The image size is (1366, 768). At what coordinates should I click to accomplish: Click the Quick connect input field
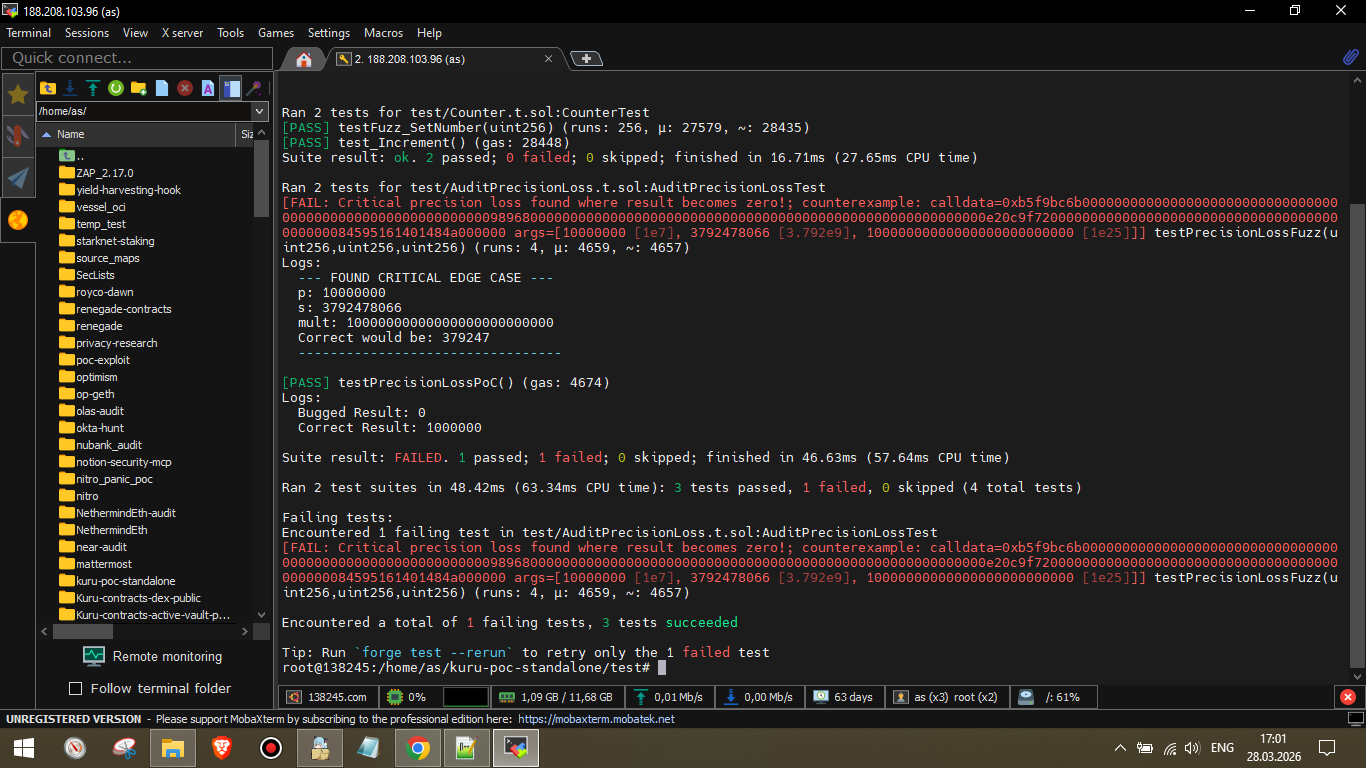(138, 58)
